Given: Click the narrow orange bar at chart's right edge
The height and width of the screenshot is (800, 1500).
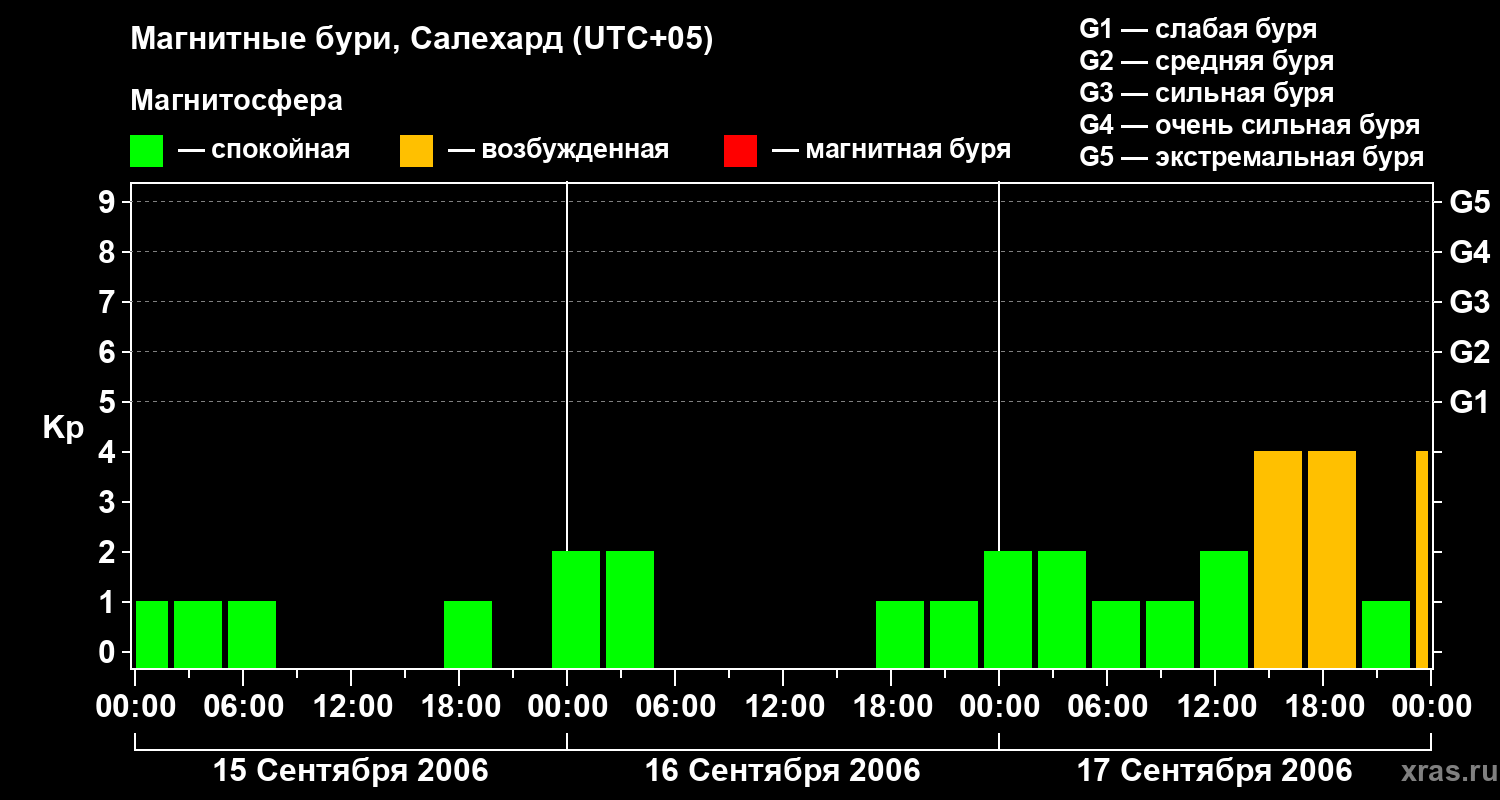Looking at the screenshot, I should [x=1422, y=559].
